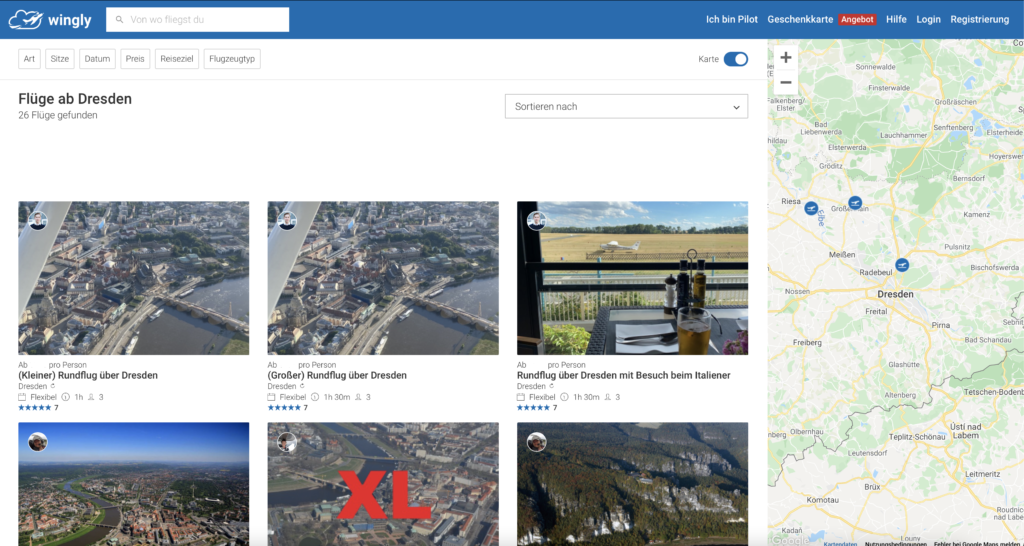Click the airplane marker near Radebeul
Screen dimensions: 1024x546
(902, 265)
